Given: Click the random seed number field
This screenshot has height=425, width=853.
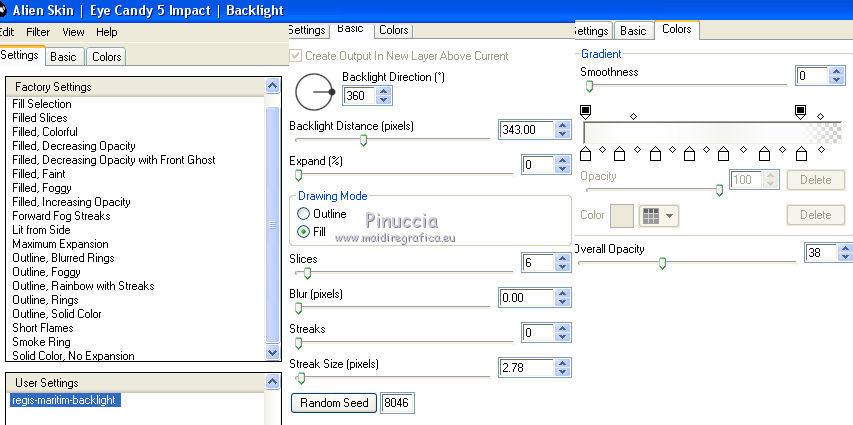Looking at the screenshot, I should click(397, 403).
